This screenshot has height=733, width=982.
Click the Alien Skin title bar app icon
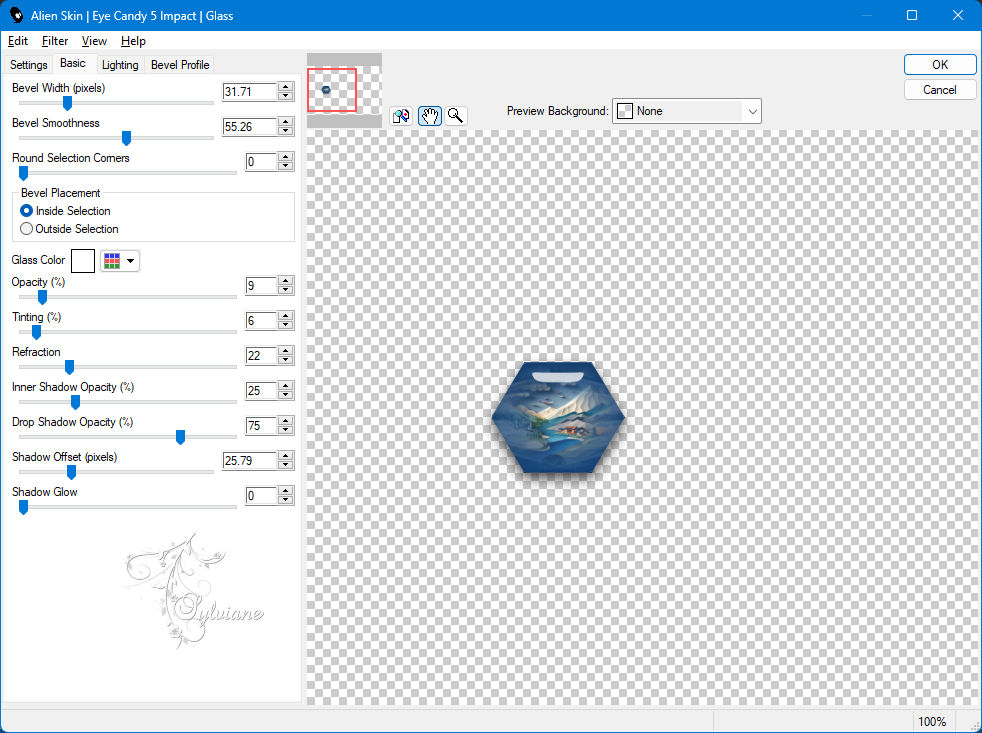tap(16, 15)
